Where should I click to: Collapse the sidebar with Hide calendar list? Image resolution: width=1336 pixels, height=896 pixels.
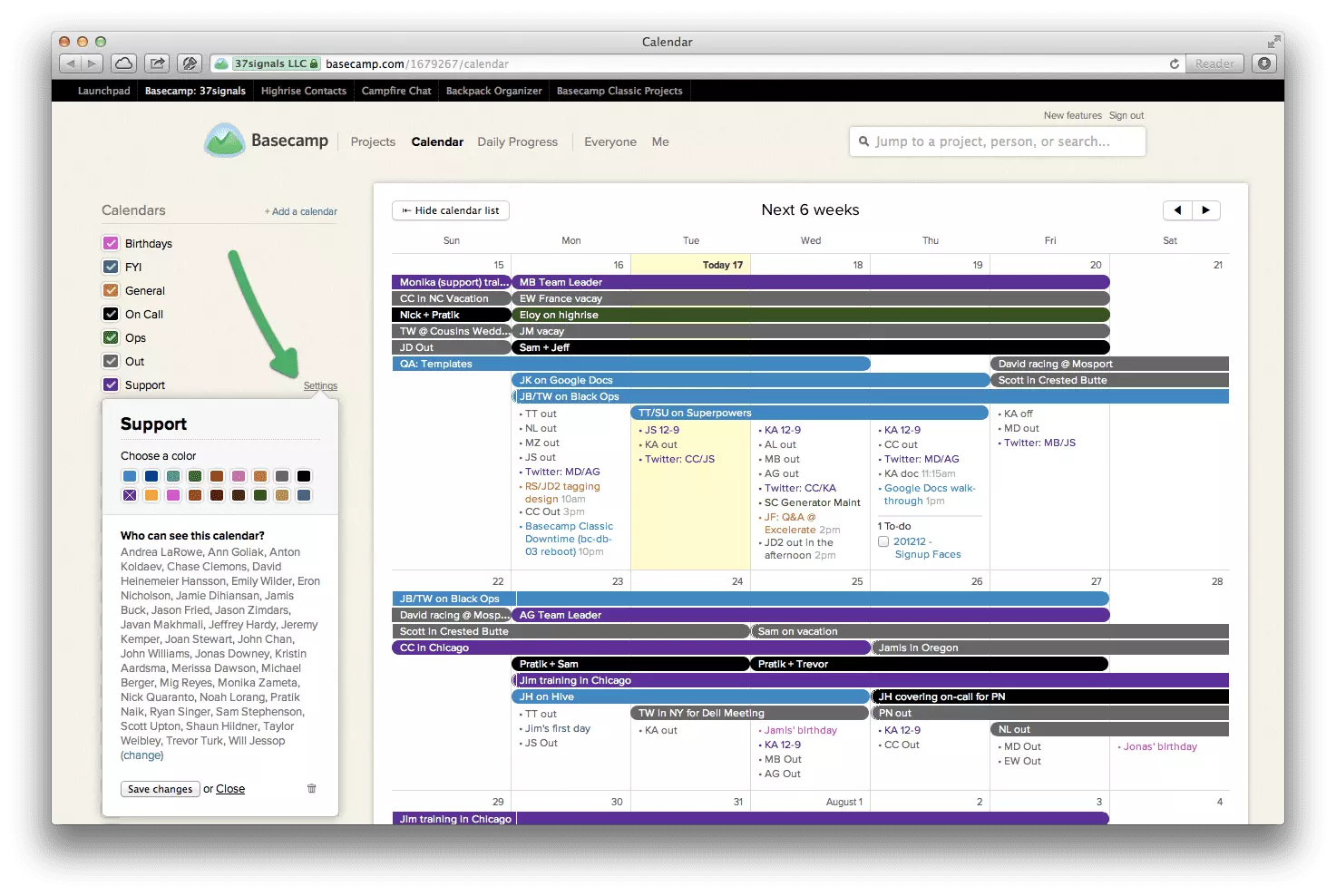pos(451,210)
